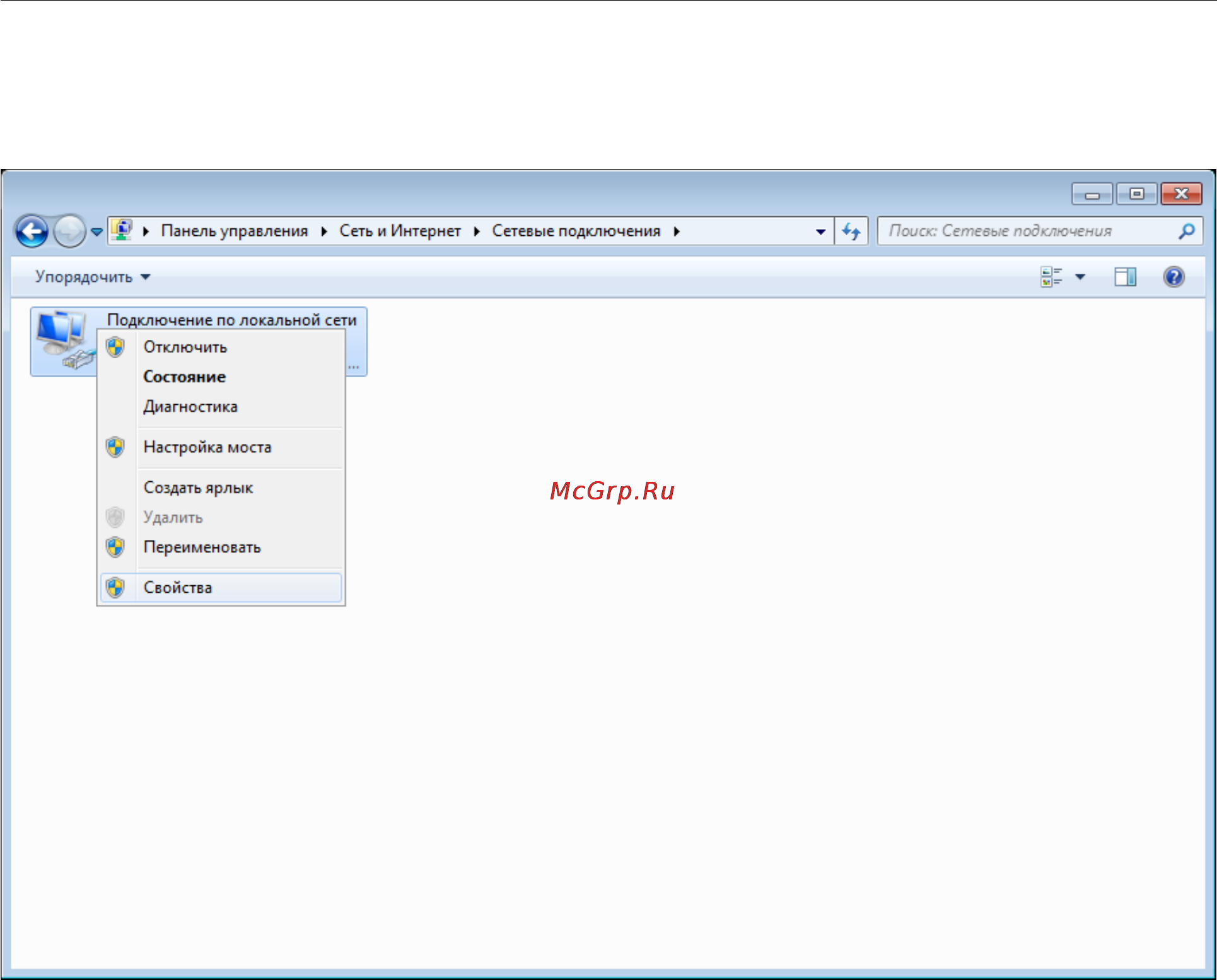
Task: Click the shield icon beside Отключить
Action: tap(115, 347)
